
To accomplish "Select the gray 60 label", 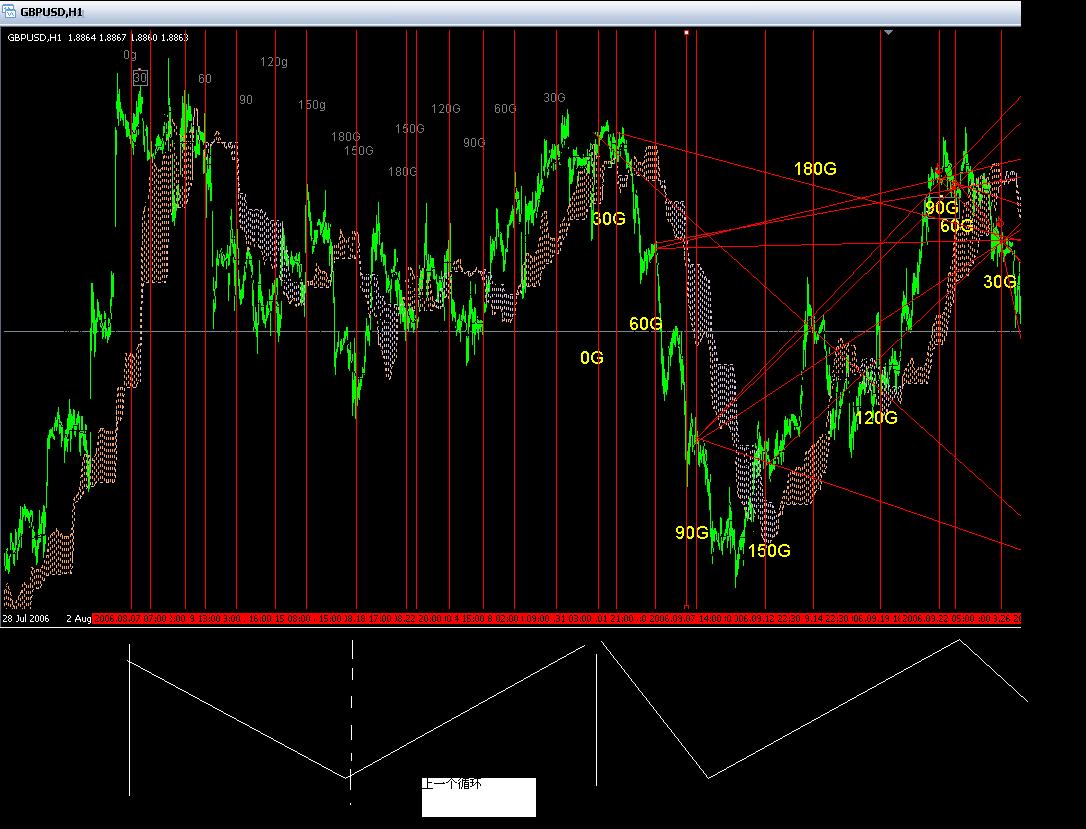I will coord(205,79).
